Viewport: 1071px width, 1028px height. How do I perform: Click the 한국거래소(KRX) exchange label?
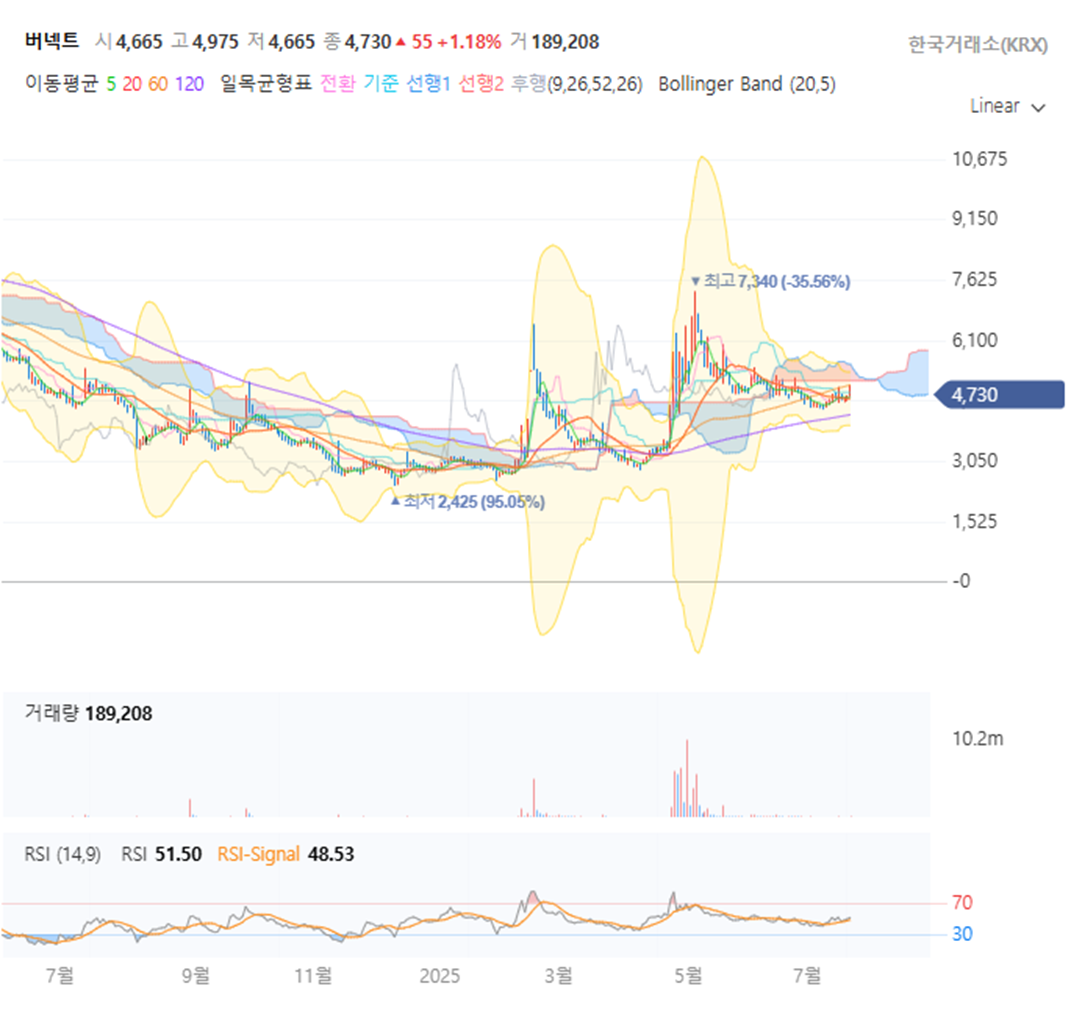(x=977, y=44)
